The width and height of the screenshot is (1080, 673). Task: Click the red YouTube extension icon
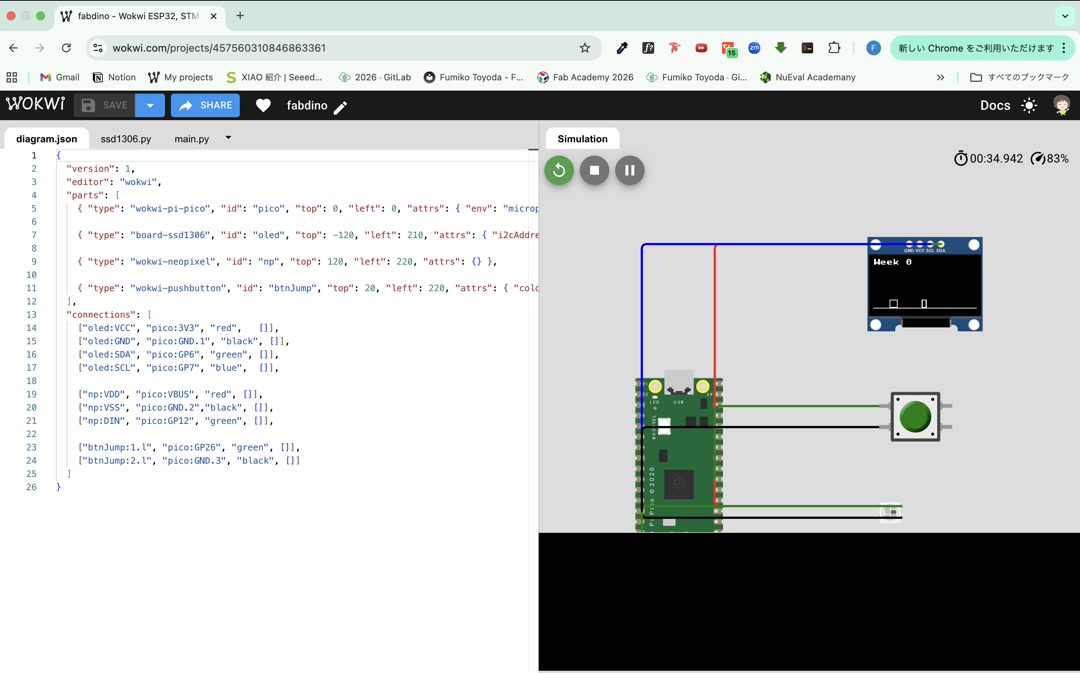(701, 48)
